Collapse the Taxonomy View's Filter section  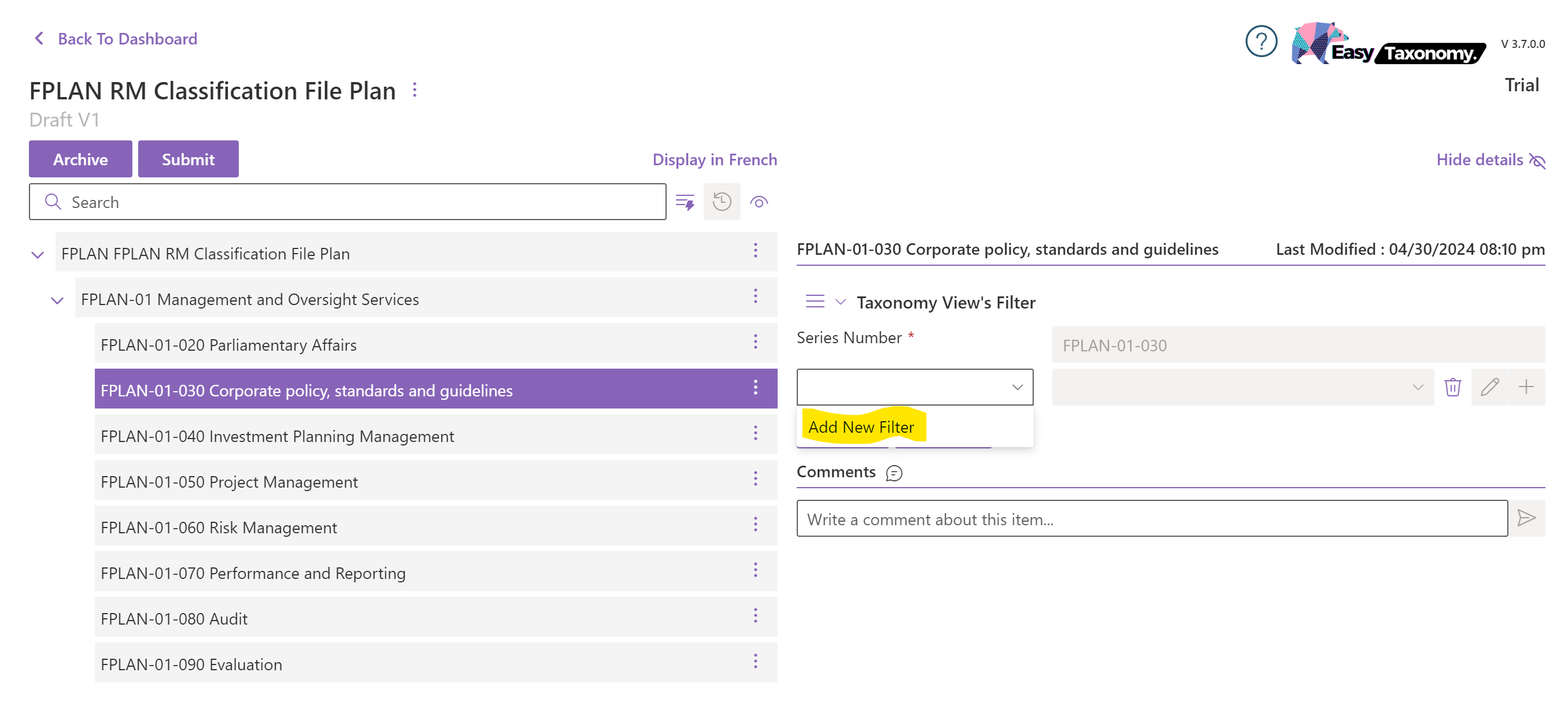(x=840, y=302)
